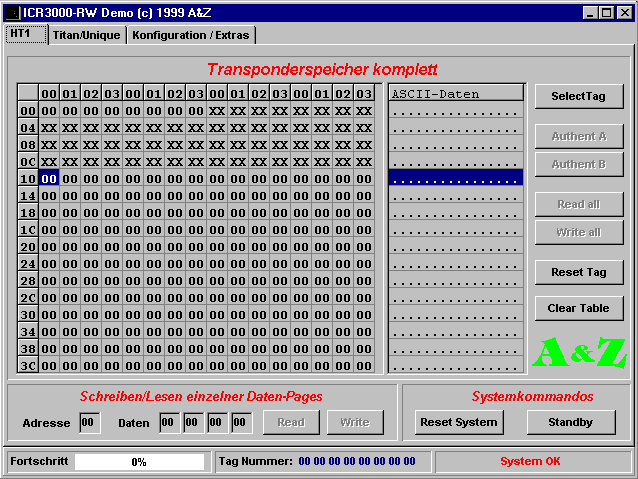This screenshot has height=479, width=638.
Task: Click the Read all button
Action: 579,204
